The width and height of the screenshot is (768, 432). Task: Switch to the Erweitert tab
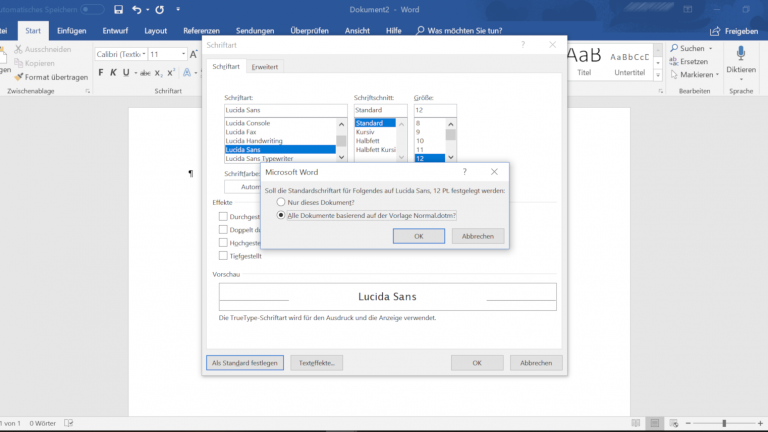(x=265, y=66)
